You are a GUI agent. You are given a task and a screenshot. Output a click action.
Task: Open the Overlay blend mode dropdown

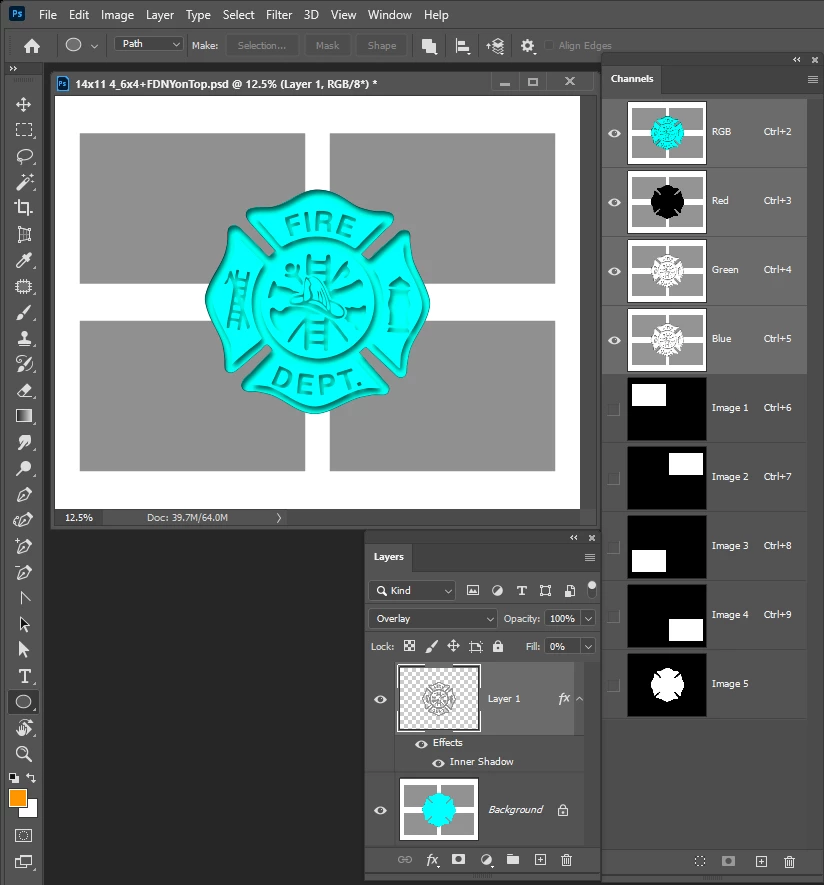pos(433,619)
